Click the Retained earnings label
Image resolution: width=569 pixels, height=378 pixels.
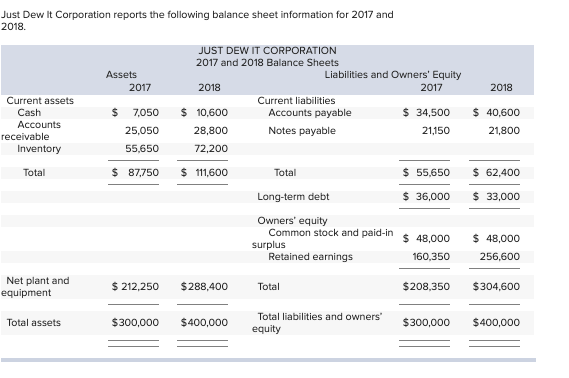[310, 257]
